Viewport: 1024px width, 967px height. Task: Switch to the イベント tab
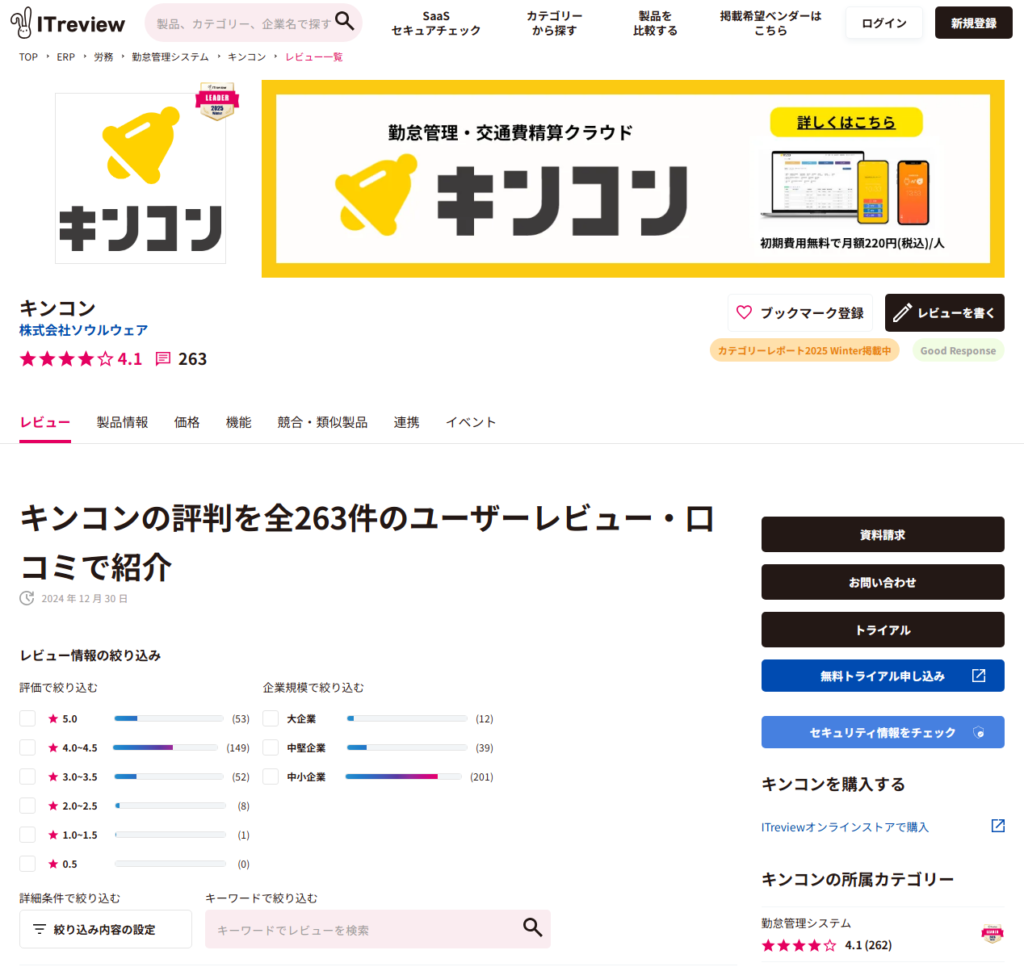pyautogui.click(x=471, y=422)
